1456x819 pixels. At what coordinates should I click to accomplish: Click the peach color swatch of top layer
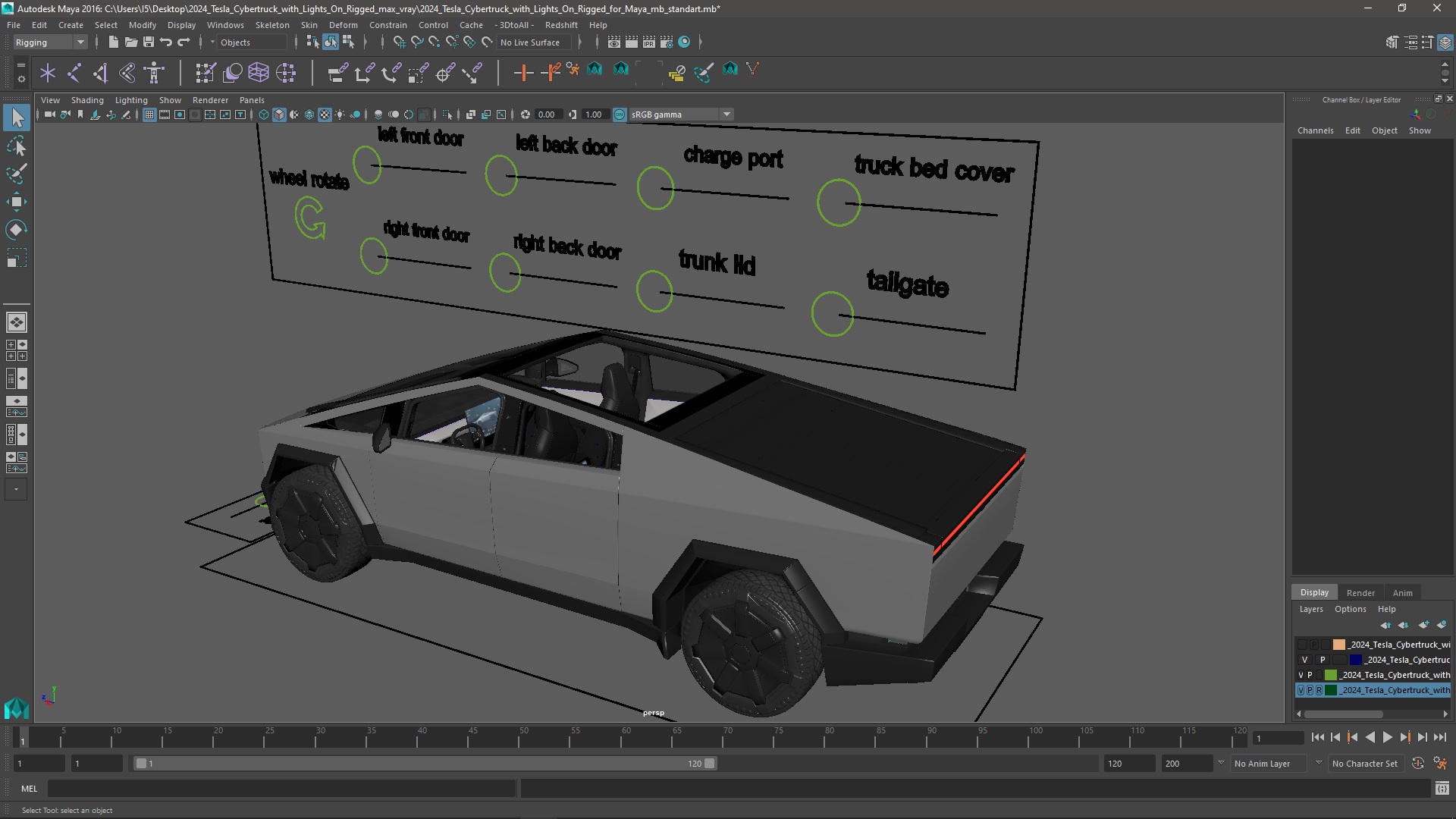click(1338, 645)
